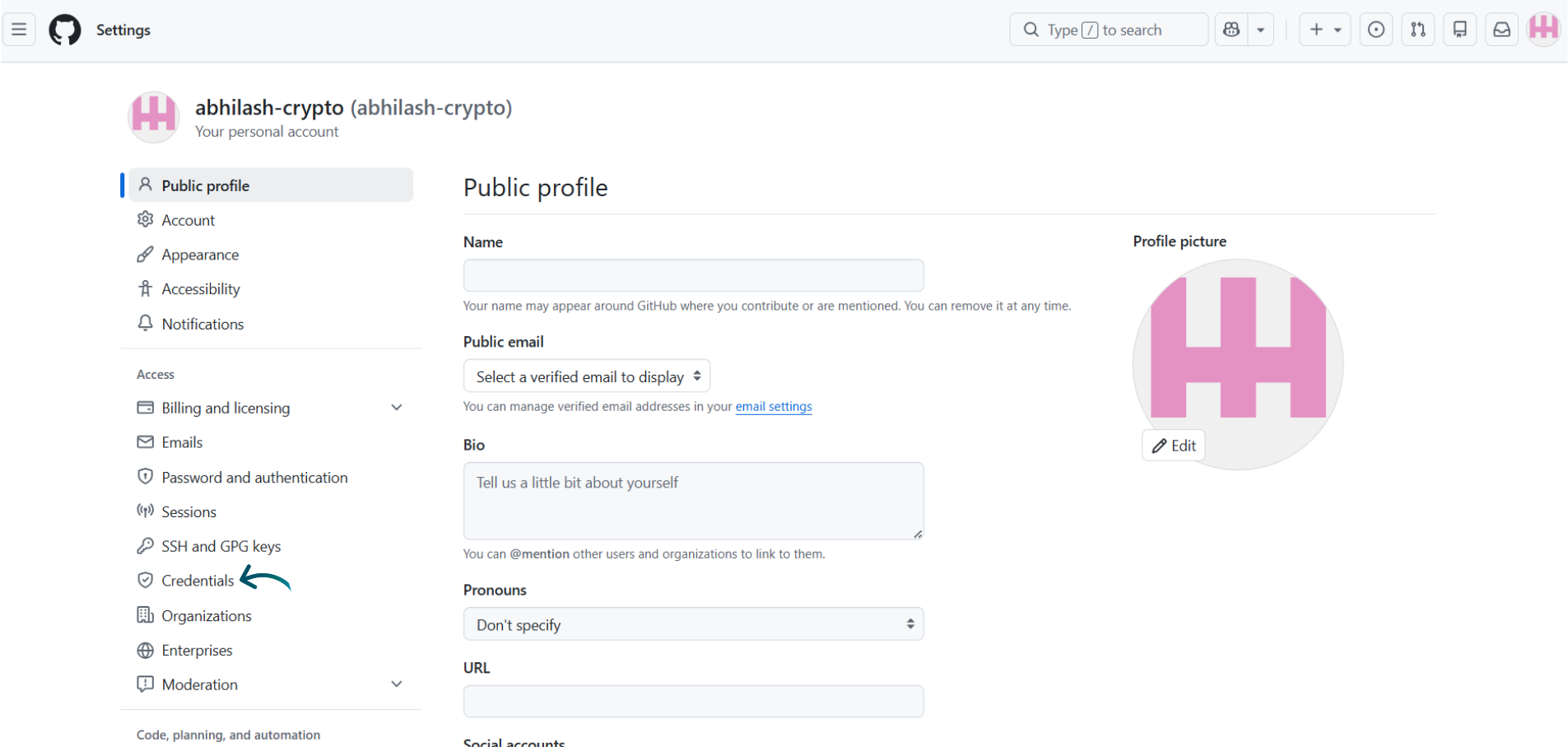
Task: Open Password and authentication settings
Action: [254, 477]
